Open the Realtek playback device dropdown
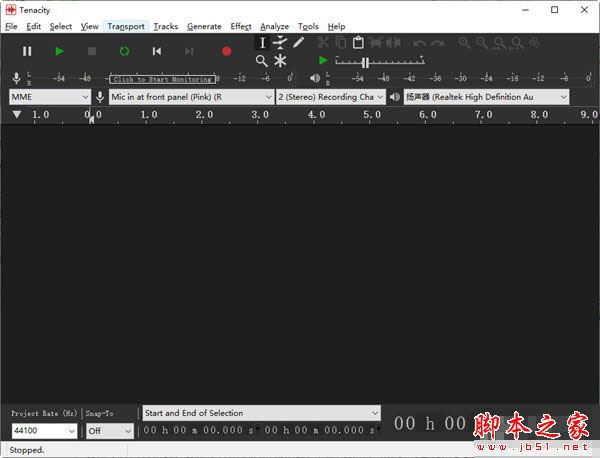The width and height of the screenshot is (600, 458). [x=486, y=97]
